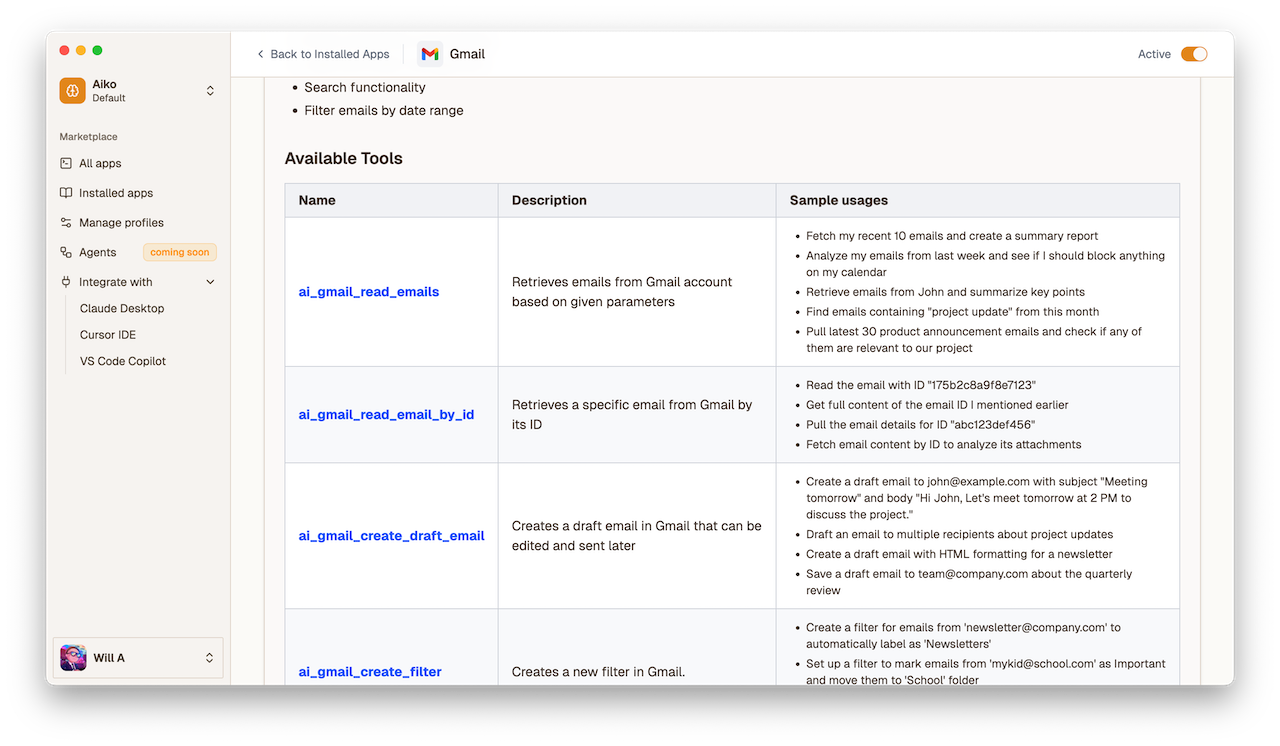1280x746 pixels.
Task: Click "Creates a new filter in Gmail." description
Action: click(598, 672)
